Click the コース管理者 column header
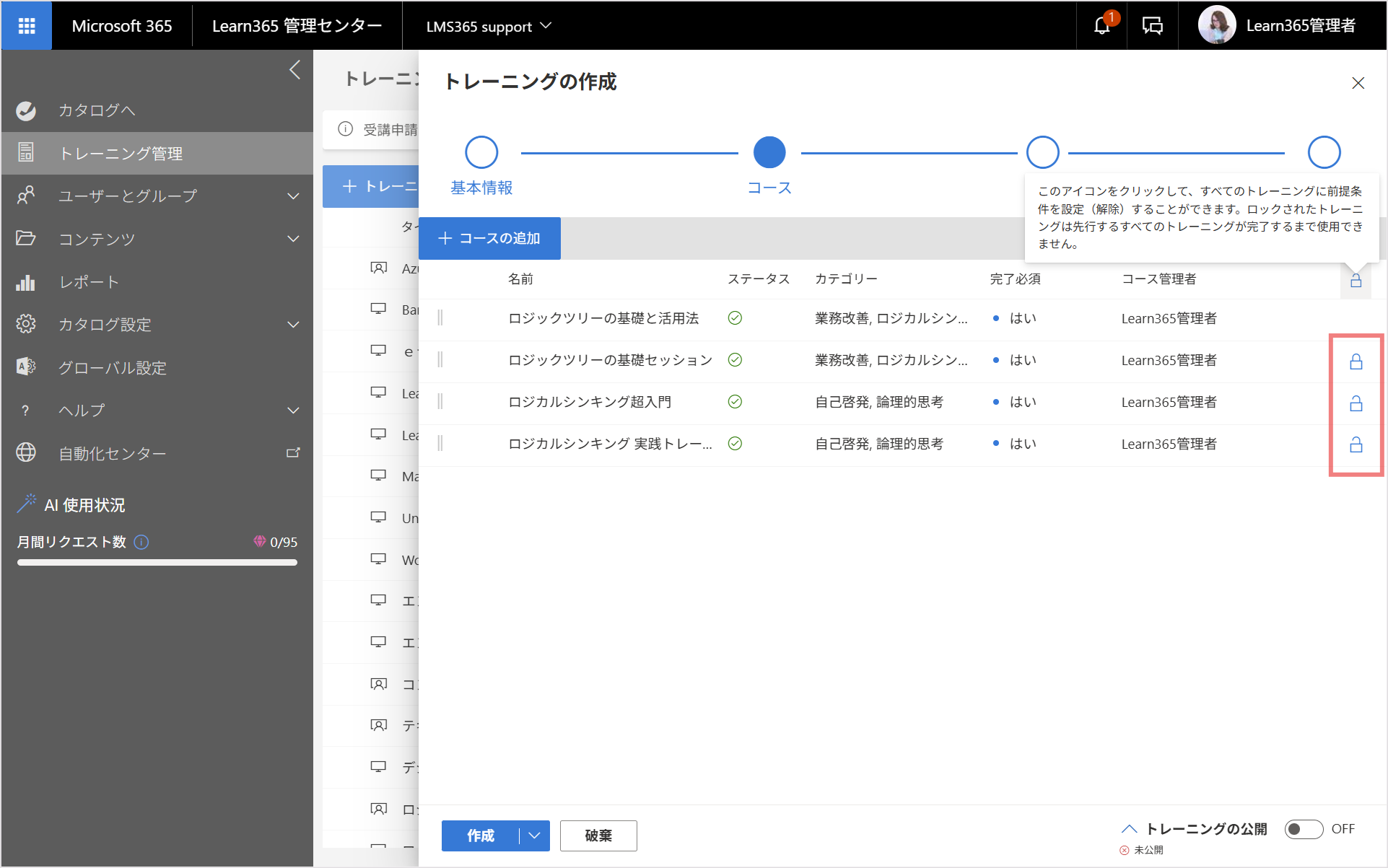 coord(1158,279)
